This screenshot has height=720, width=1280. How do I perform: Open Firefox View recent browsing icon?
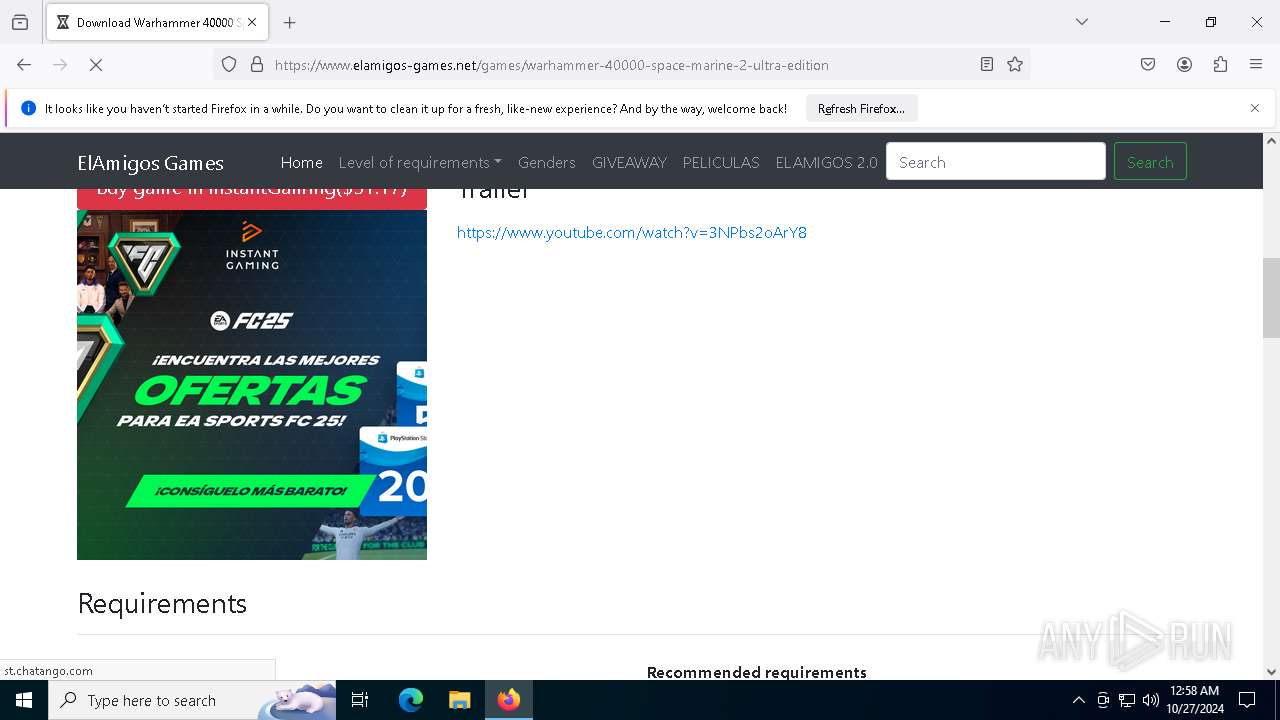[20, 22]
